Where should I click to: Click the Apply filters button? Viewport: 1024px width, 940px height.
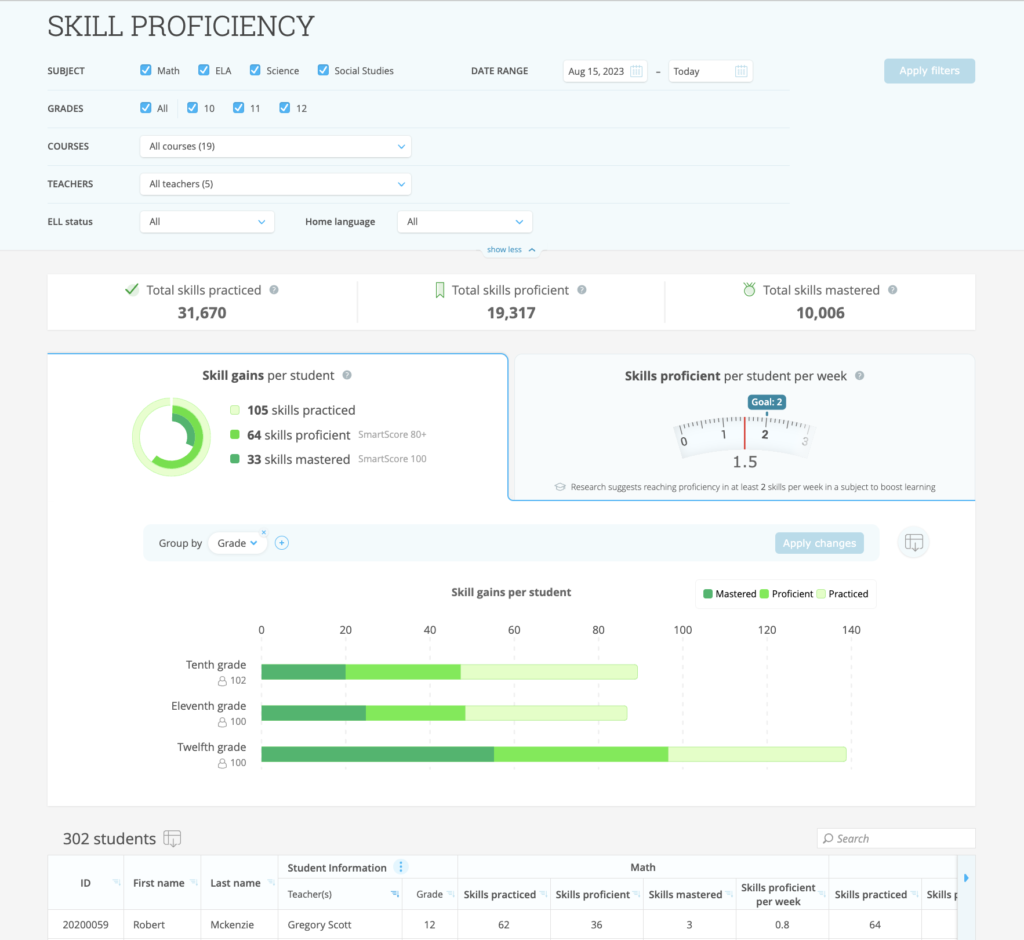point(929,71)
